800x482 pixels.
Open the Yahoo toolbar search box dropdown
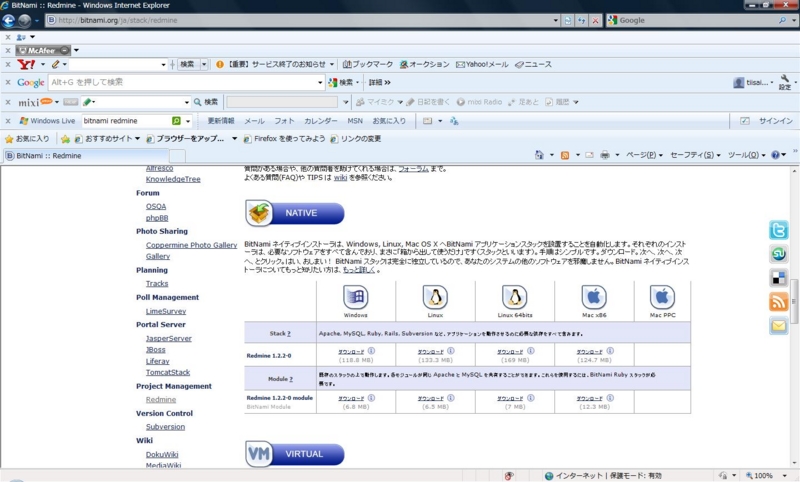(163, 65)
